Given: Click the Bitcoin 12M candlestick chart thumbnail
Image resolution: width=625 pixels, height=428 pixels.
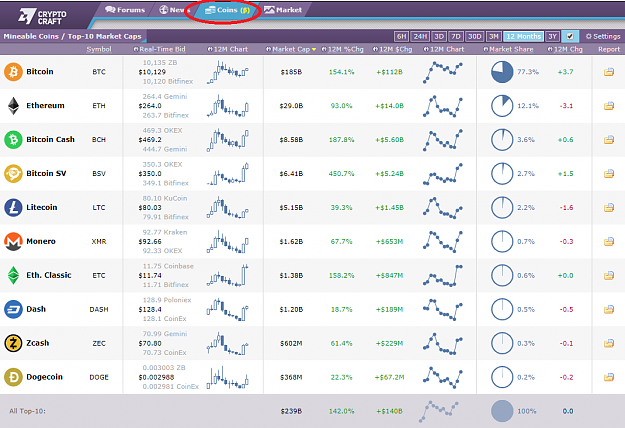Looking at the screenshot, I should click(x=228, y=72).
